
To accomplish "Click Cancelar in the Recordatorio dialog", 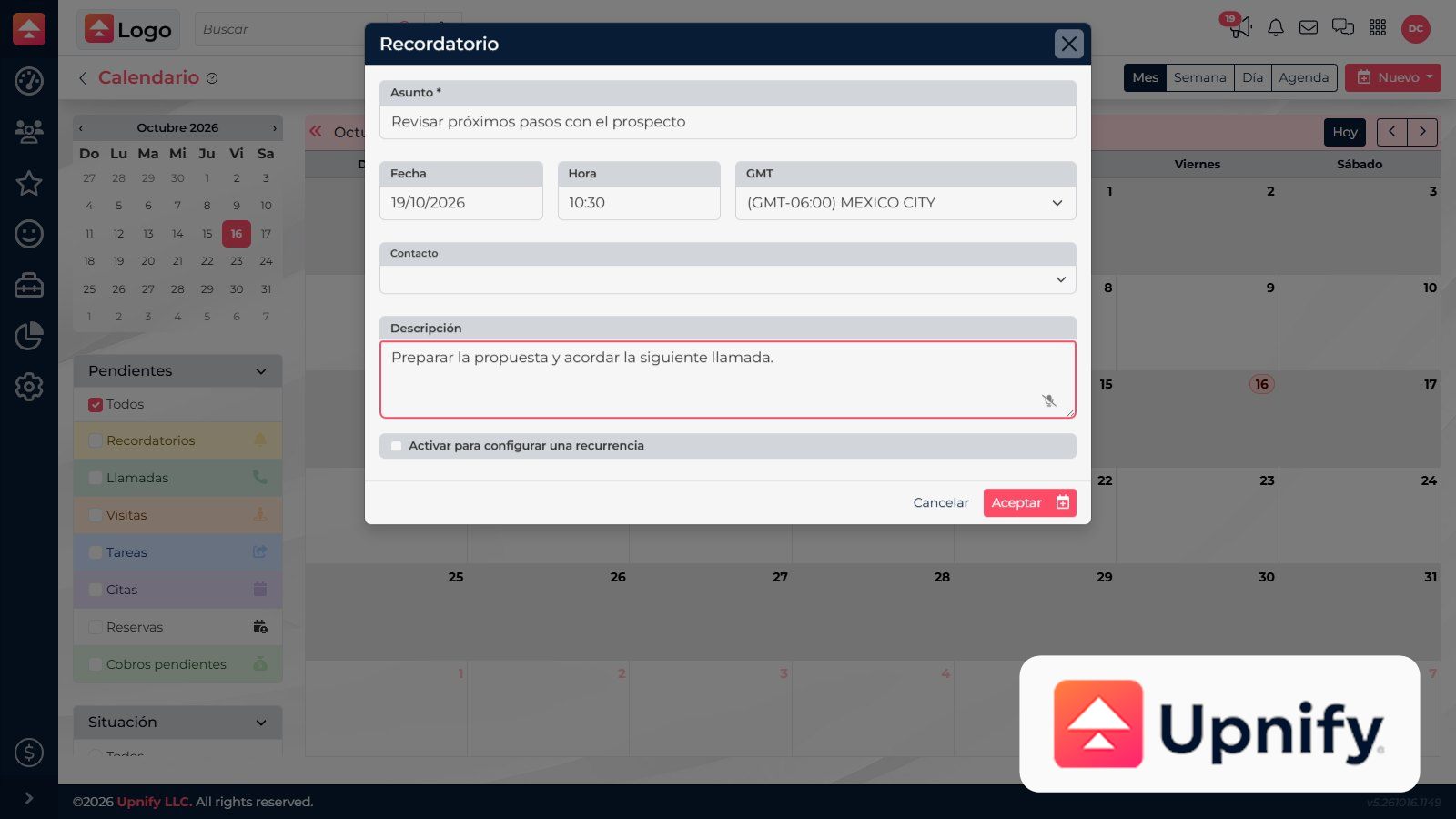I will (941, 502).
